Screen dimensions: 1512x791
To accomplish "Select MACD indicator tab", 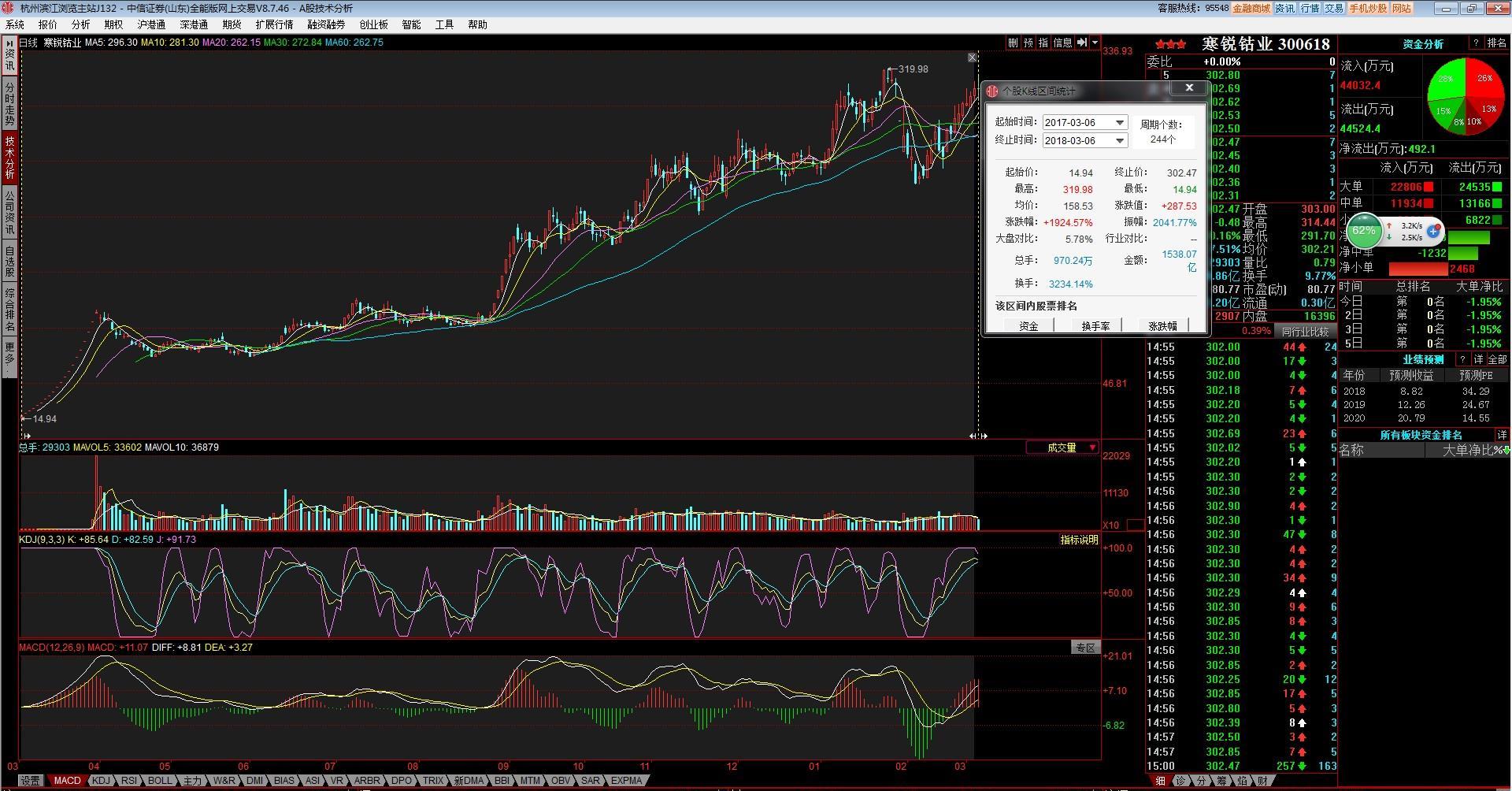I will pyautogui.click(x=67, y=781).
